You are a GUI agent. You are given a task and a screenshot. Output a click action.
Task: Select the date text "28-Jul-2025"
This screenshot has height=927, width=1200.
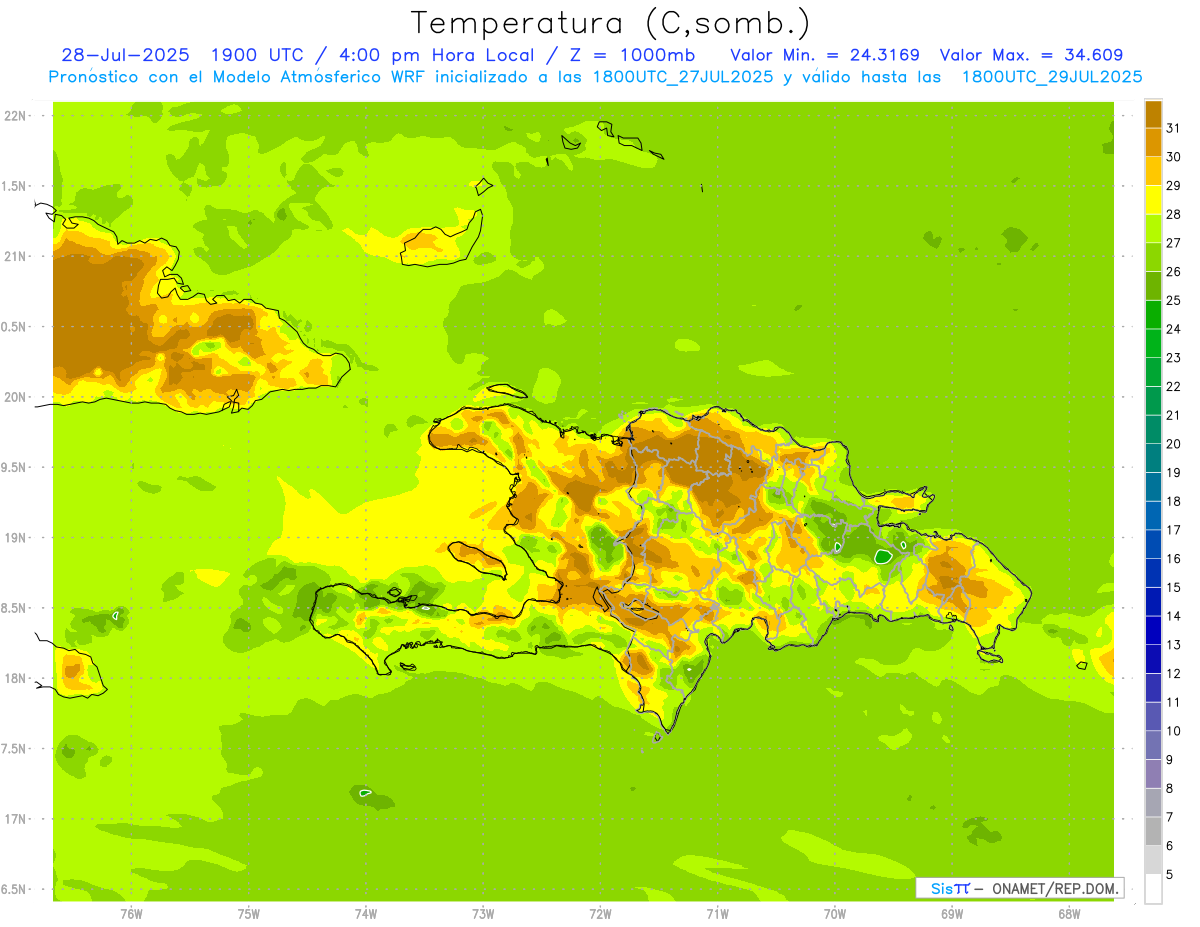[x=125, y=55]
